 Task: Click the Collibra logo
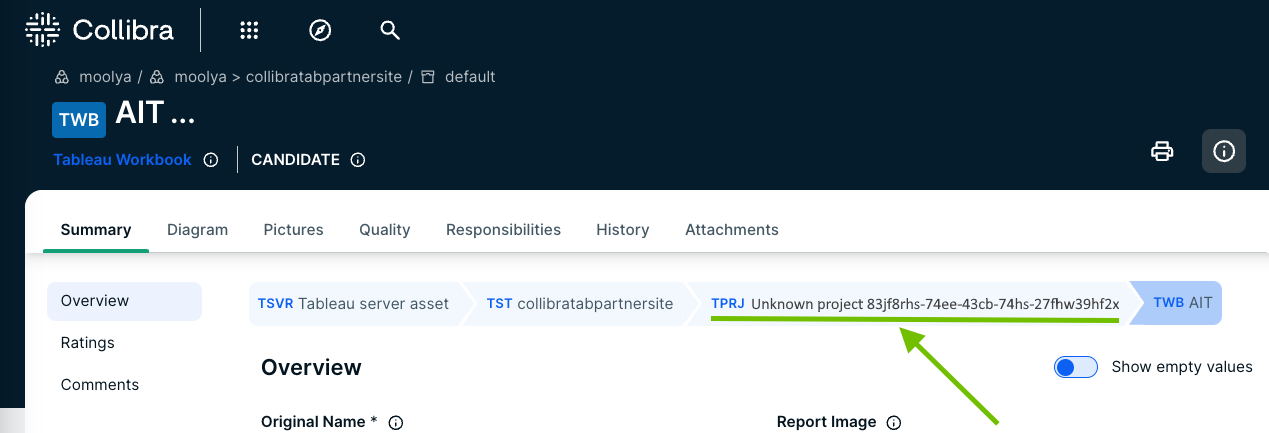pos(99,30)
